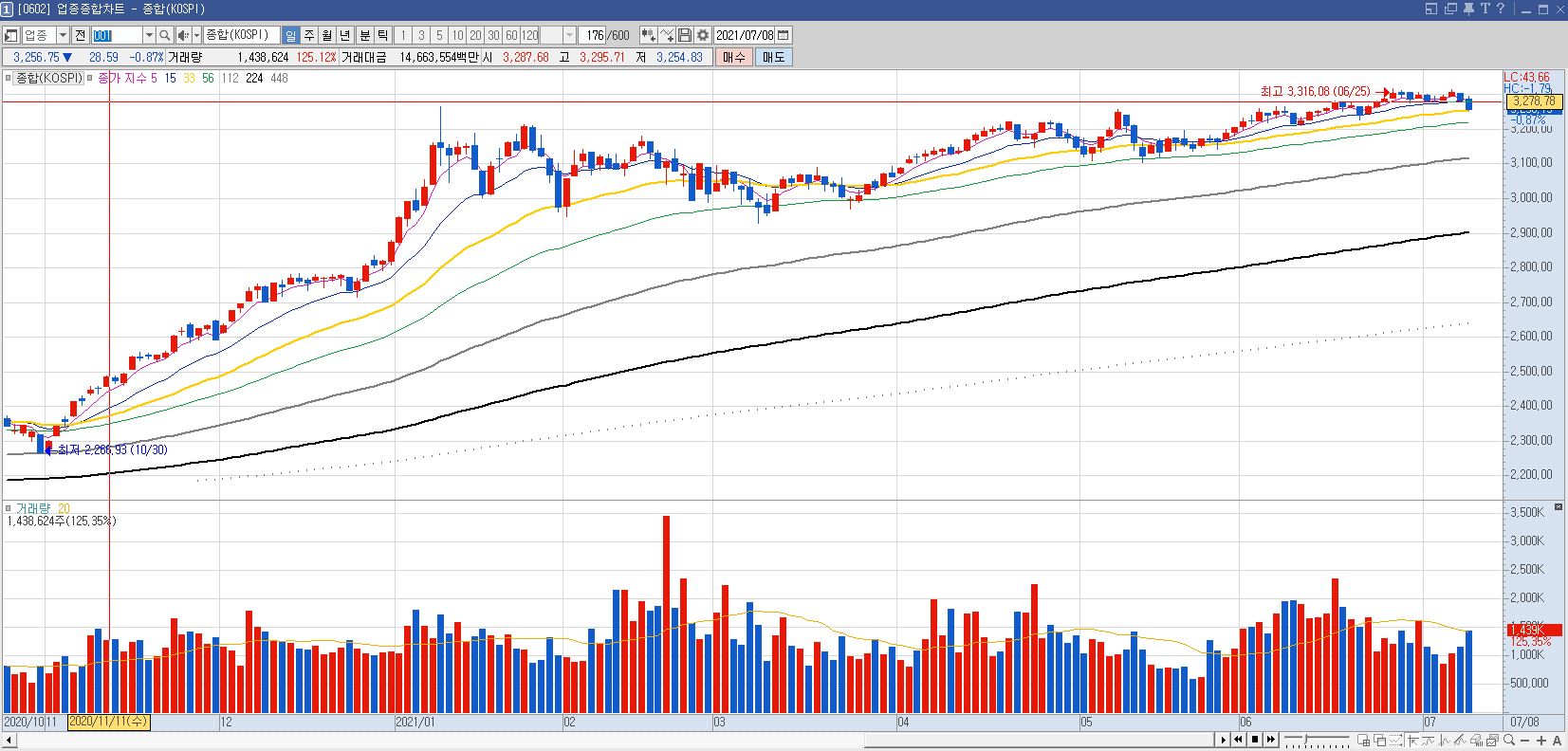Click the A text icon at bottom

click(1557, 741)
